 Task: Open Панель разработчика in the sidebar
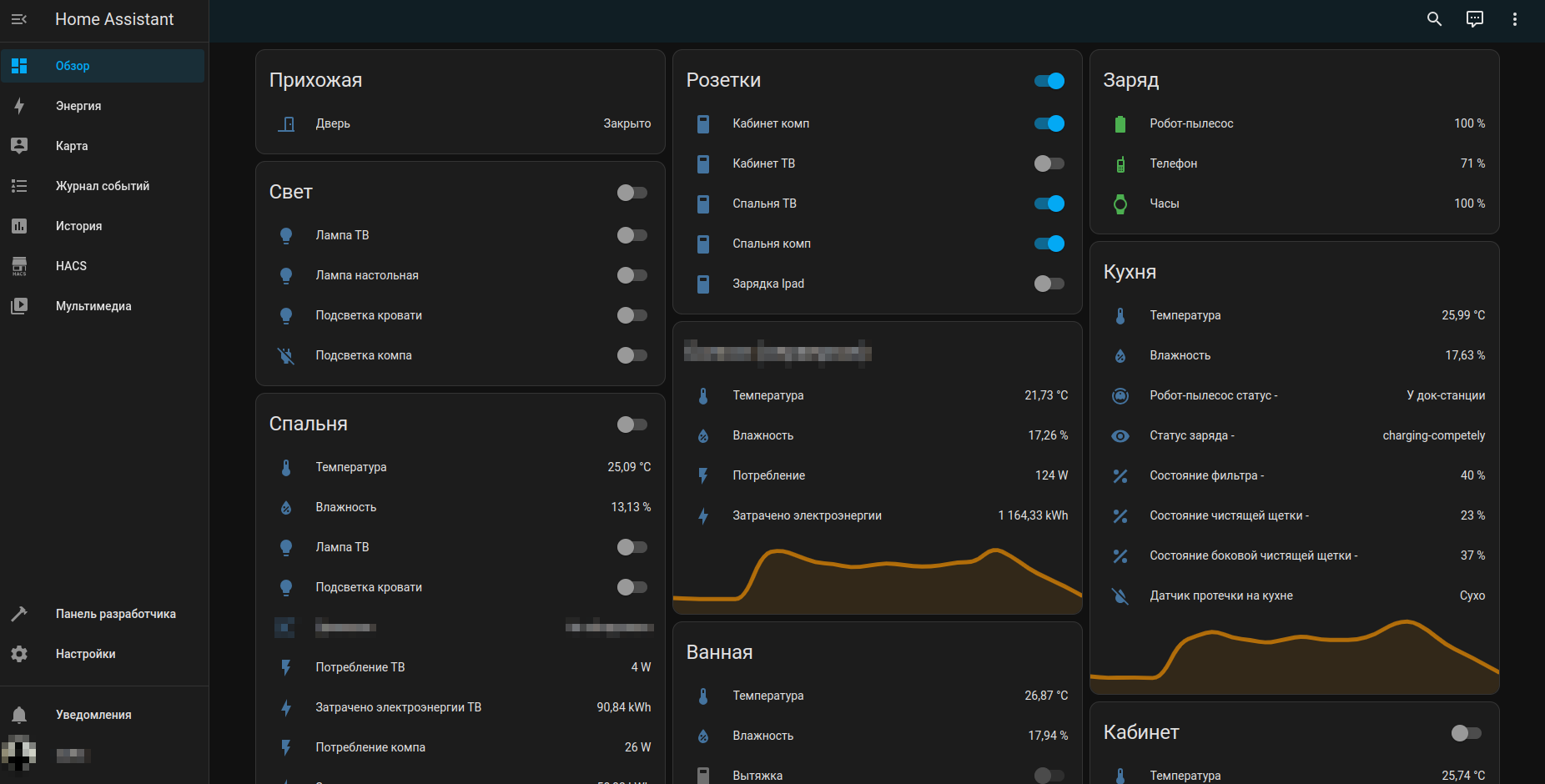tap(103, 614)
